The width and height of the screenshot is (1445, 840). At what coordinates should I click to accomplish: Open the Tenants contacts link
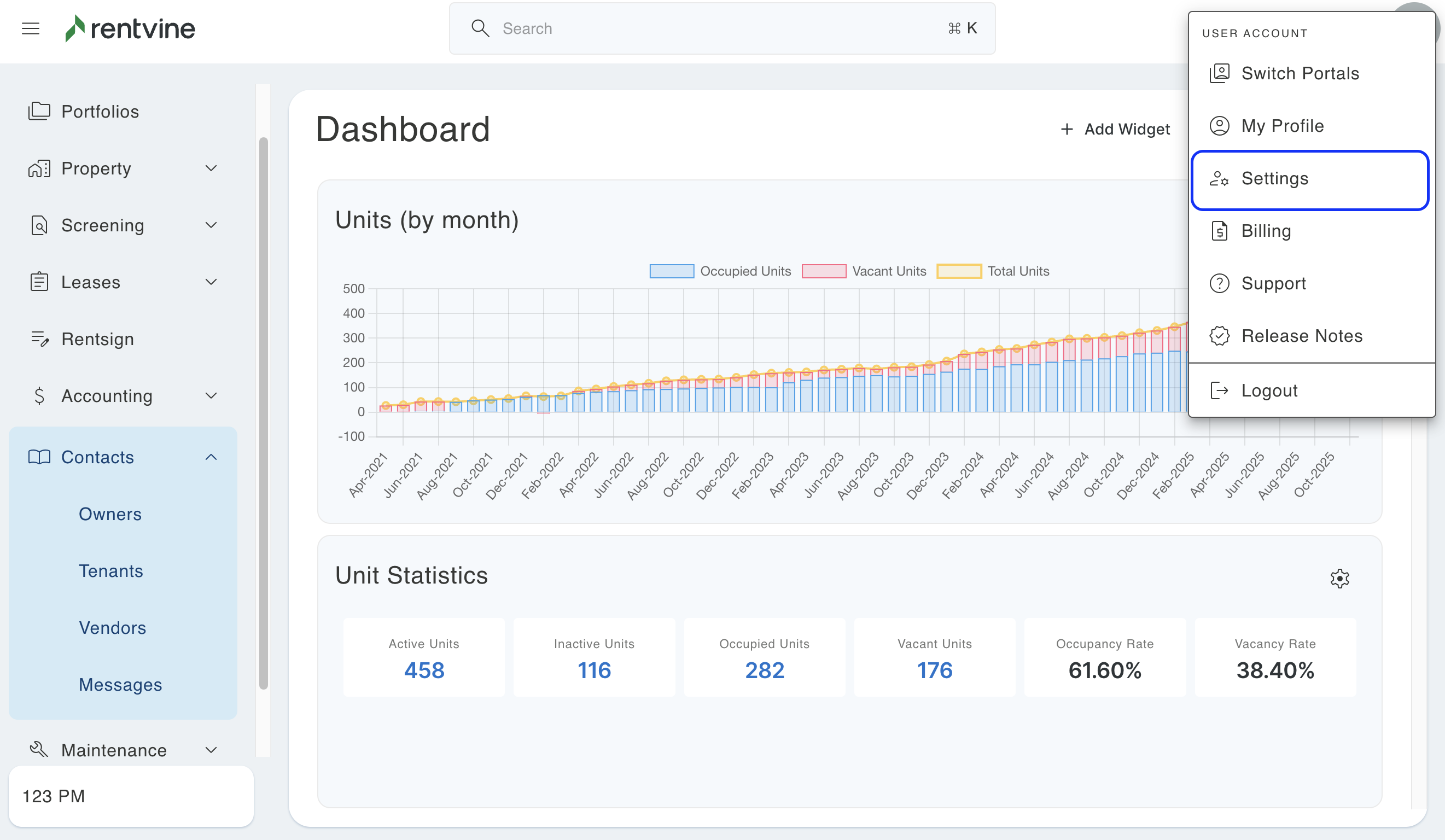110,571
